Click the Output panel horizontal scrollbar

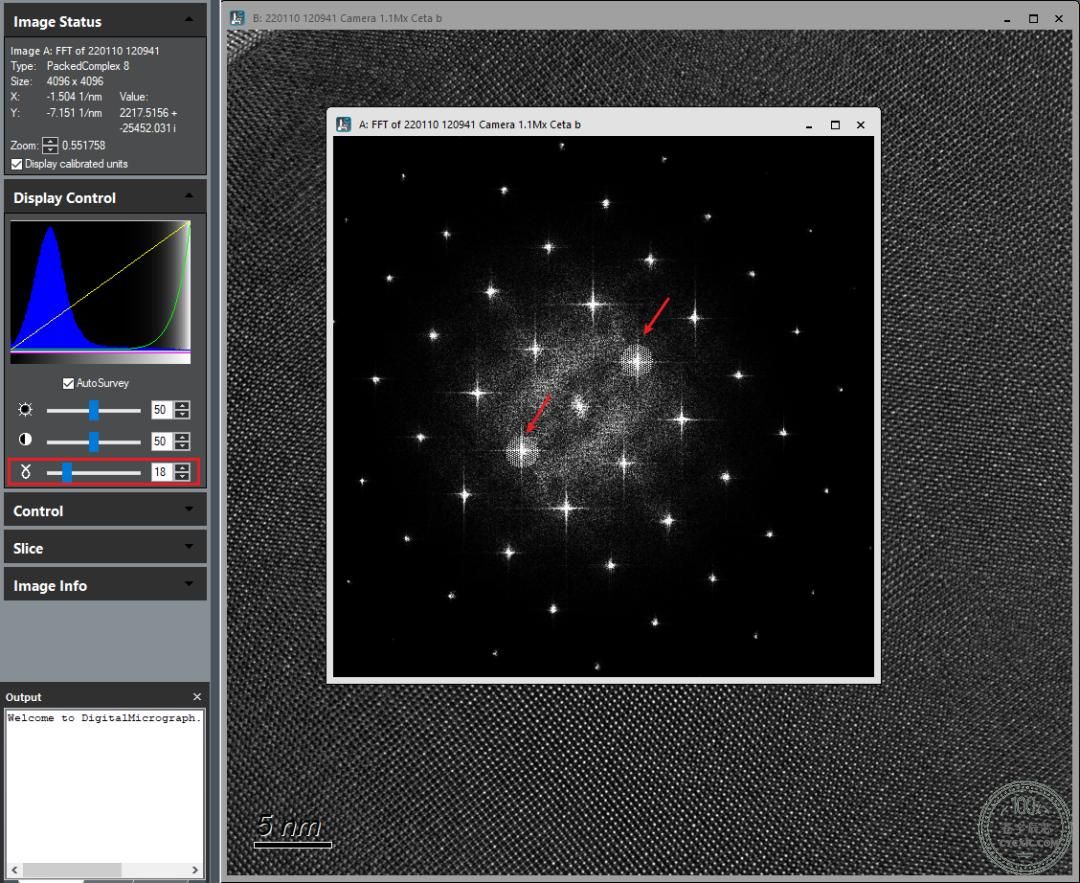click(104, 870)
